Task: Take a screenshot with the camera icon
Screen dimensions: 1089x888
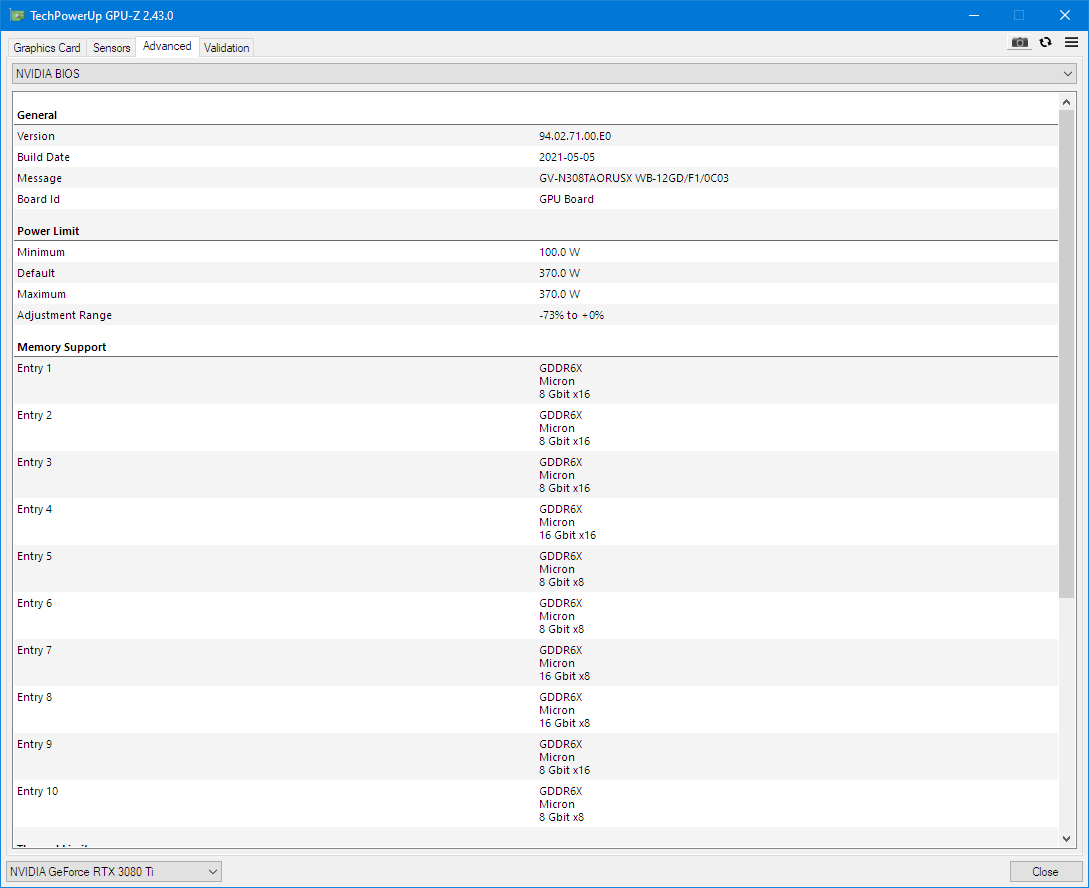Action: point(1019,42)
